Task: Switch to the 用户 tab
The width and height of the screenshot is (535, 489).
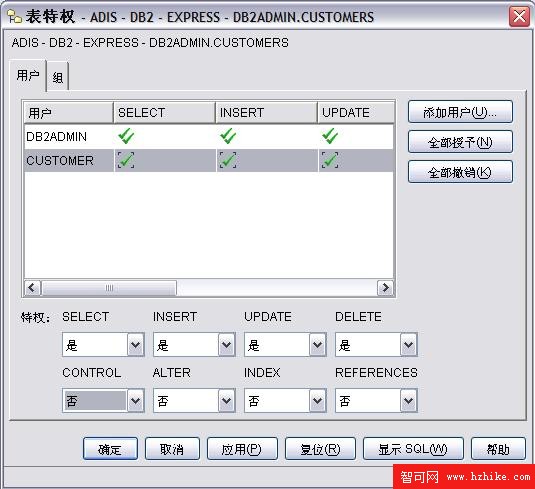Action: coord(28,75)
